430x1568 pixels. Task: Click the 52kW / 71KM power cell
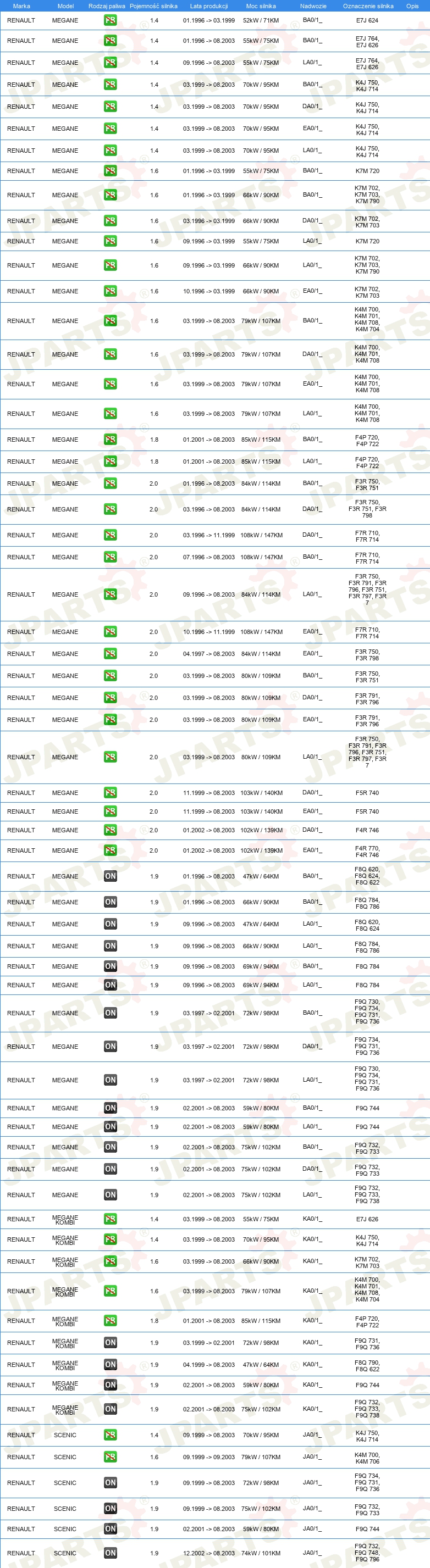pyautogui.click(x=261, y=21)
